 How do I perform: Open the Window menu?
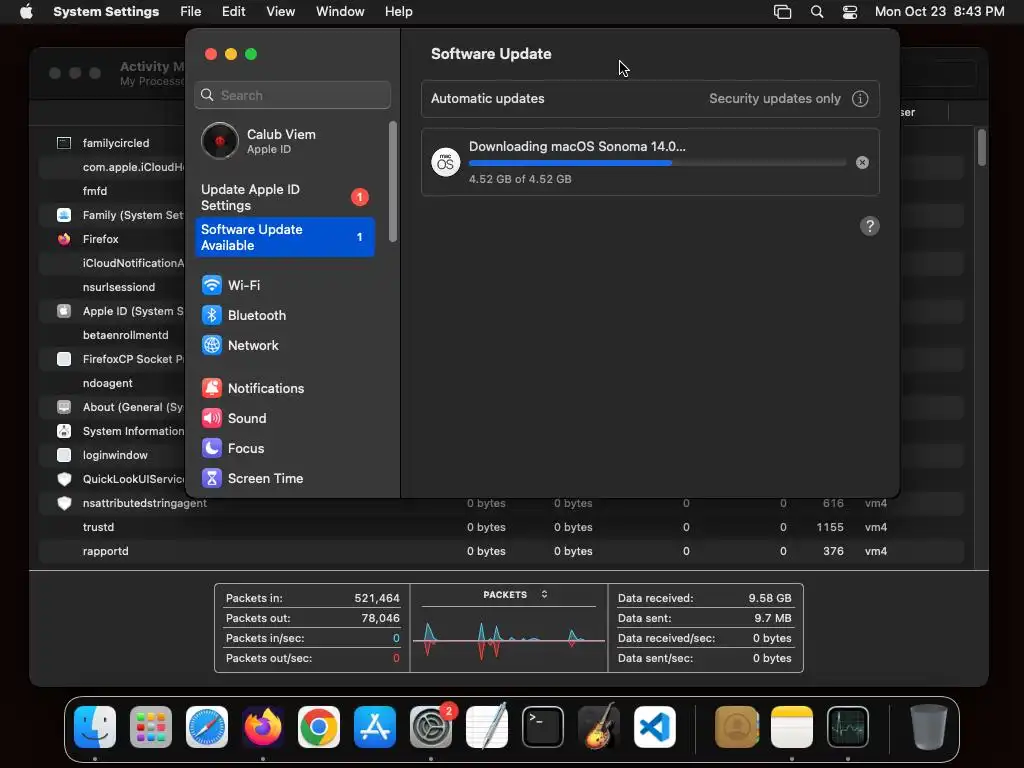click(340, 12)
